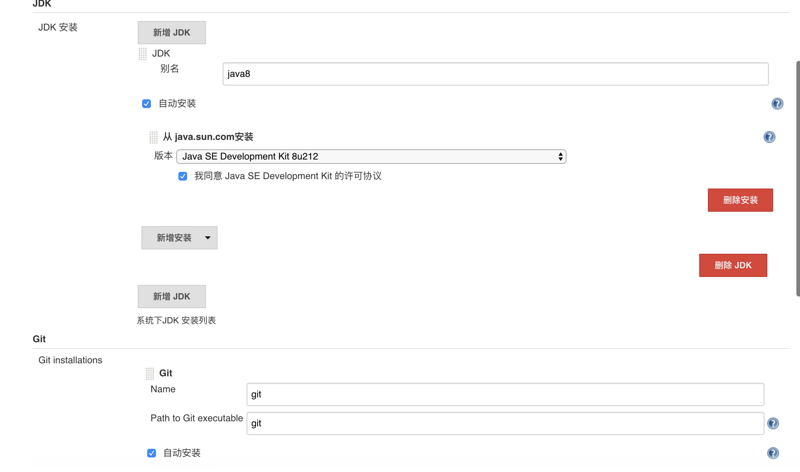Click the vertical page scrollbar
Viewport: 800px width, 472px height.
(797, 180)
